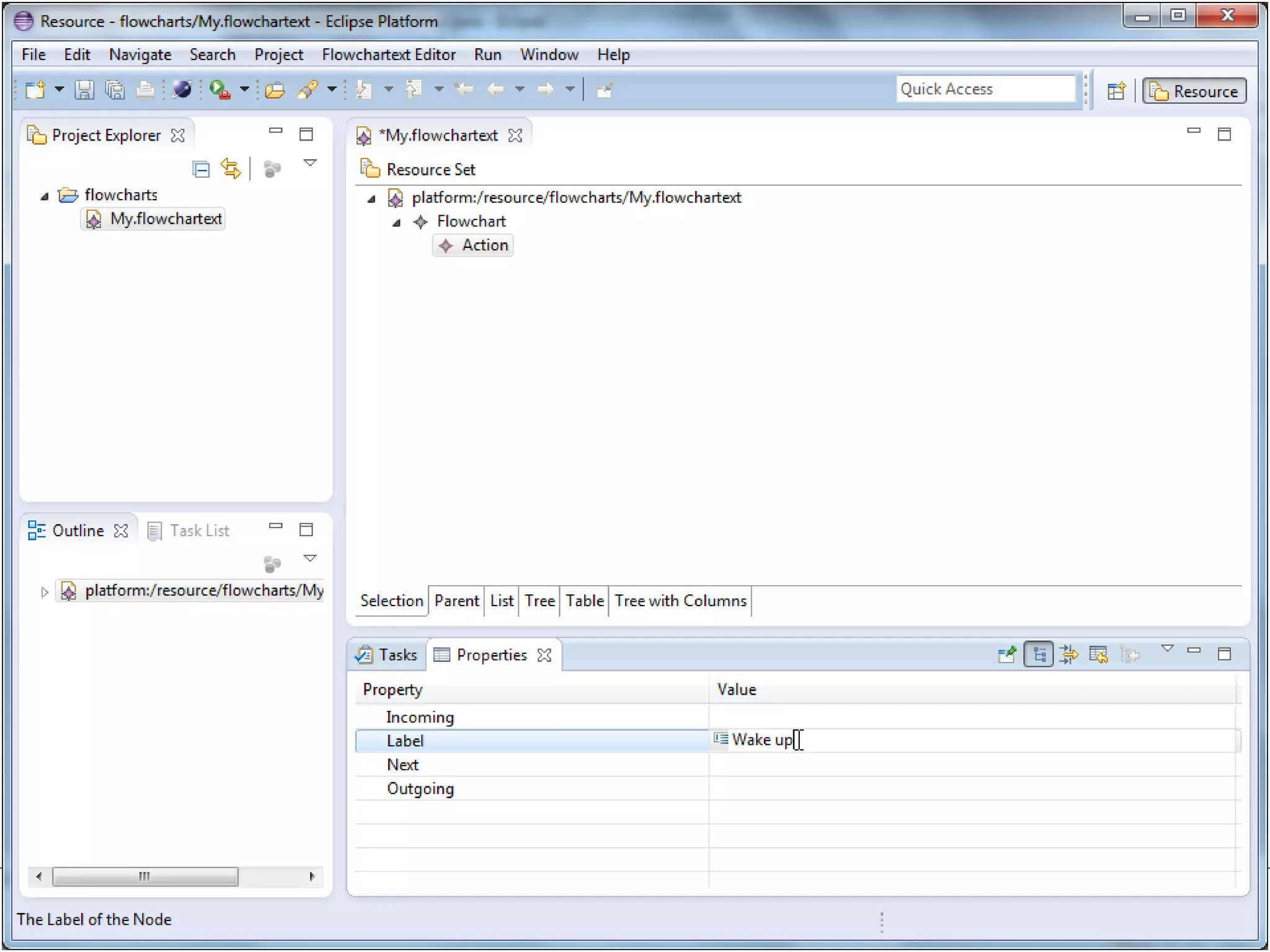Collapse the Flowchart tree node

(x=396, y=223)
